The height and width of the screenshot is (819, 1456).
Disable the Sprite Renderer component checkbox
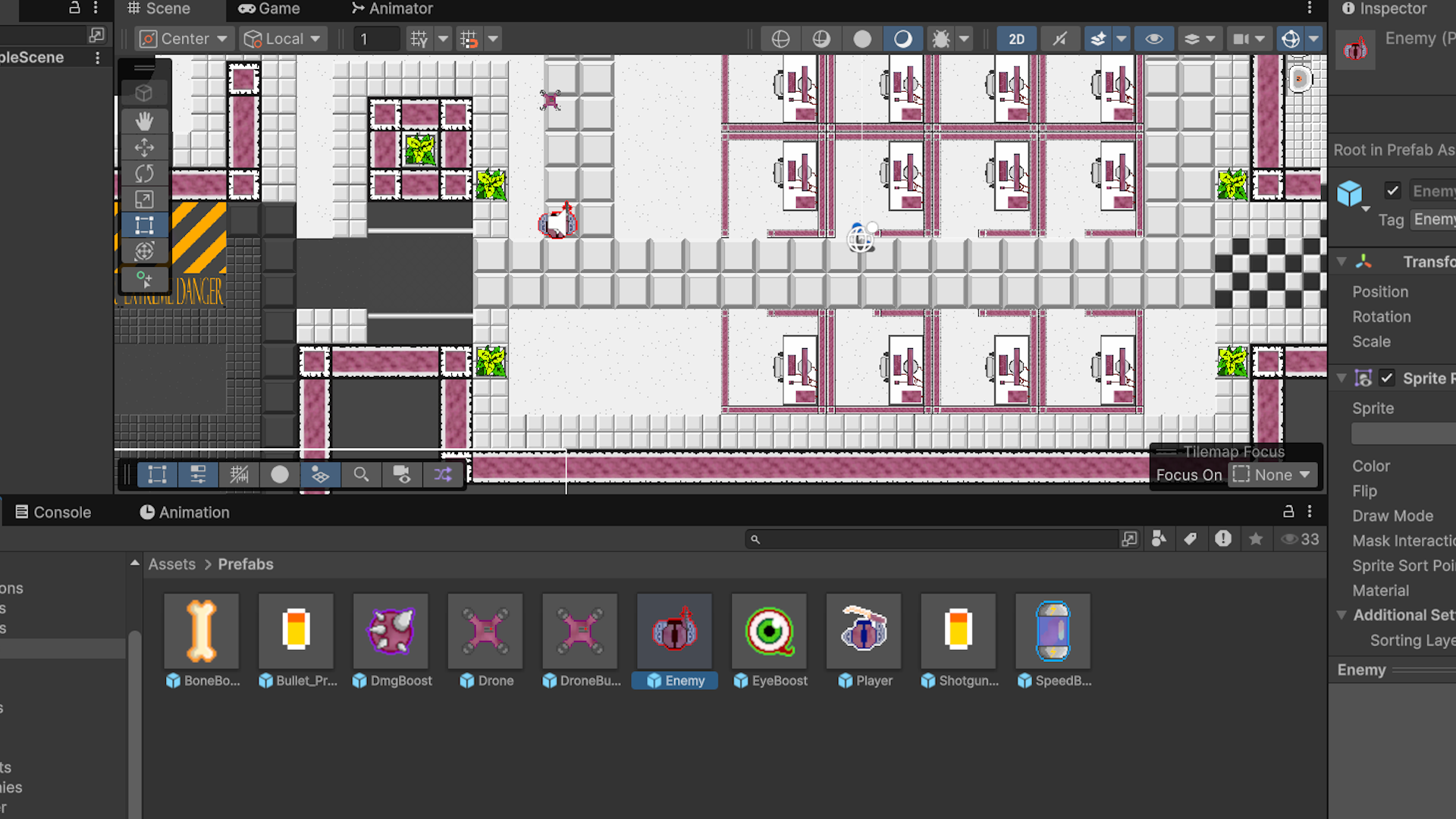pos(1387,378)
